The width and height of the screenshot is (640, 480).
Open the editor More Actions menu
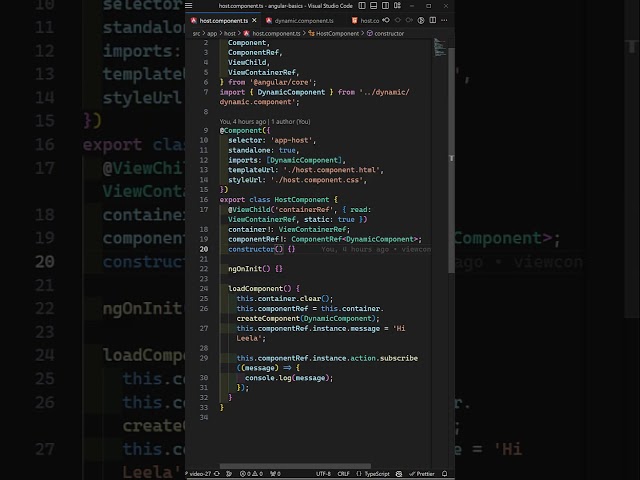click(x=444, y=20)
